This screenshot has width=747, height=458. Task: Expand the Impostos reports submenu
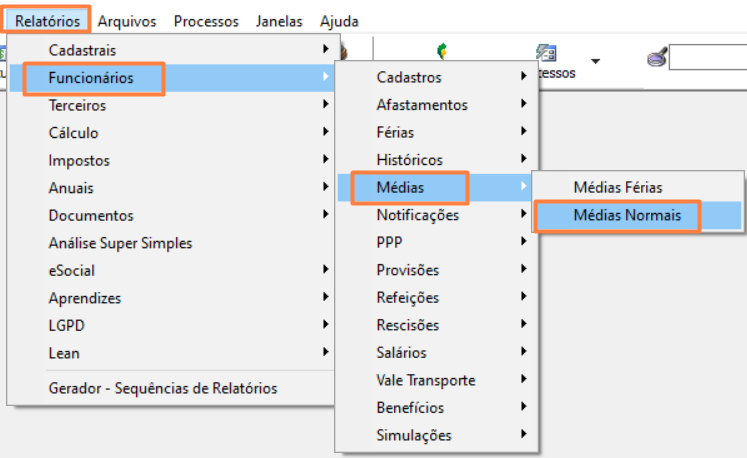[79, 160]
